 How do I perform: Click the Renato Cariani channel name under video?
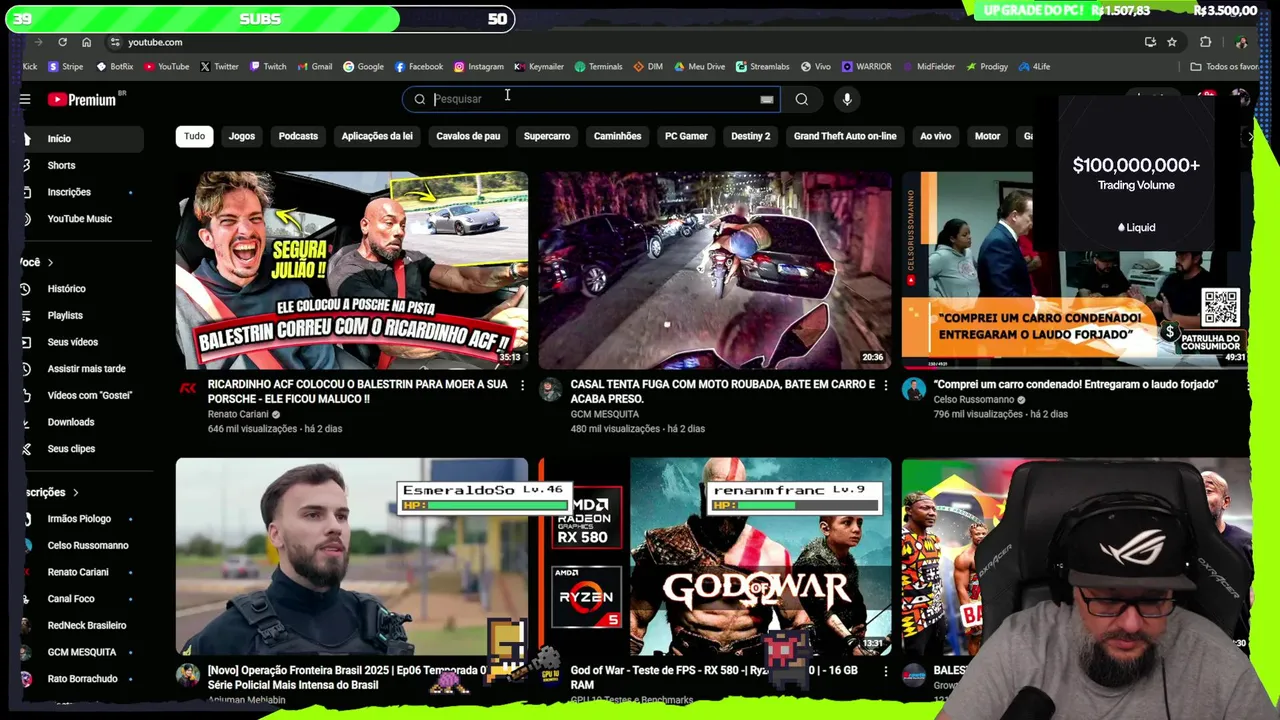pyautogui.click(x=239, y=414)
